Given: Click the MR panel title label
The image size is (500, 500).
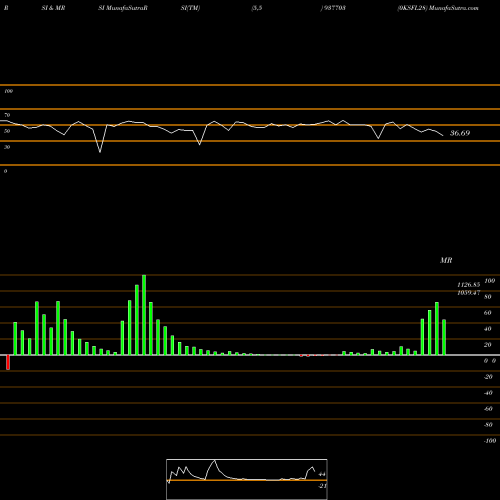Looking at the screenshot, I should 446,260.
